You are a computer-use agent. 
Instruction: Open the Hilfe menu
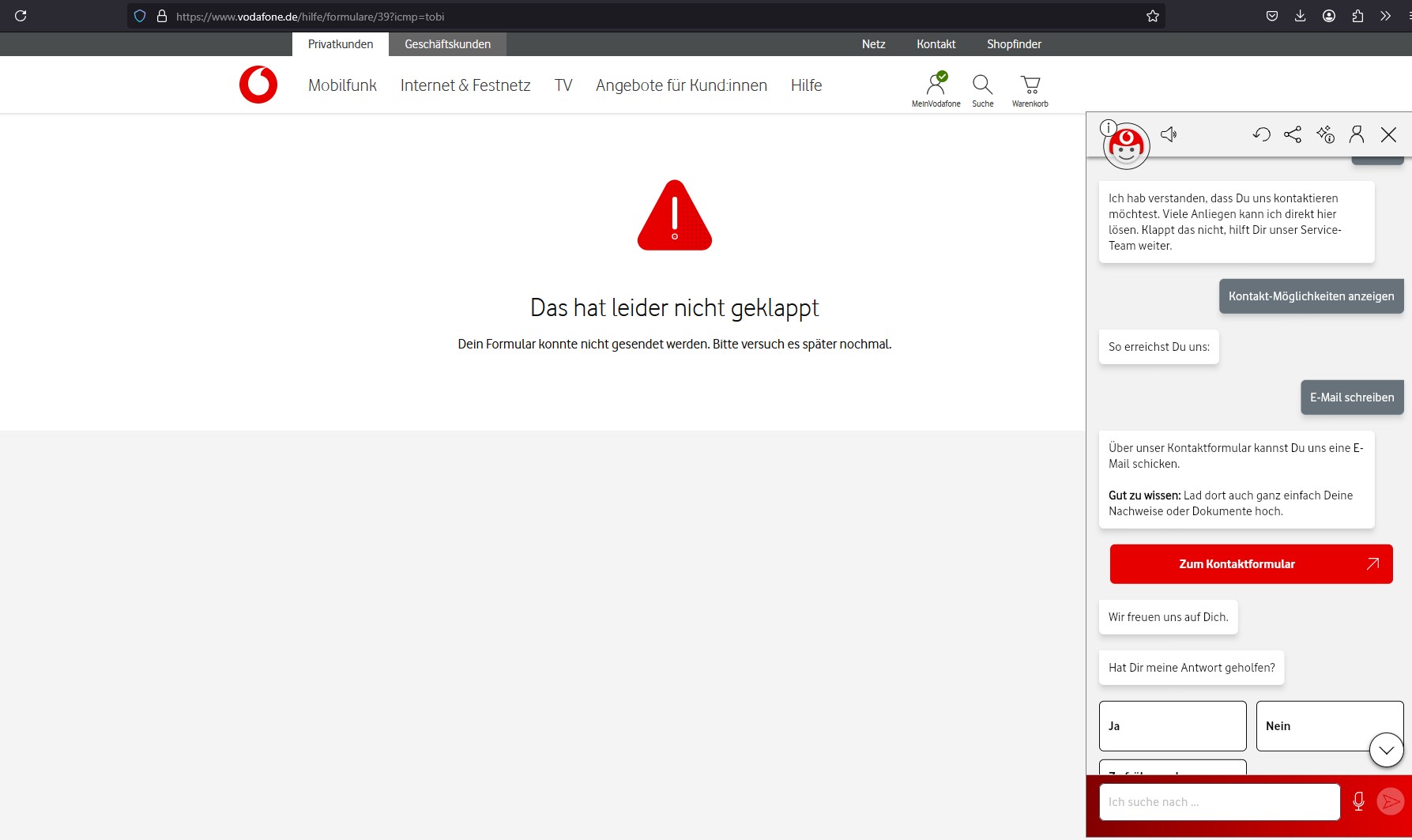(806, 85)
